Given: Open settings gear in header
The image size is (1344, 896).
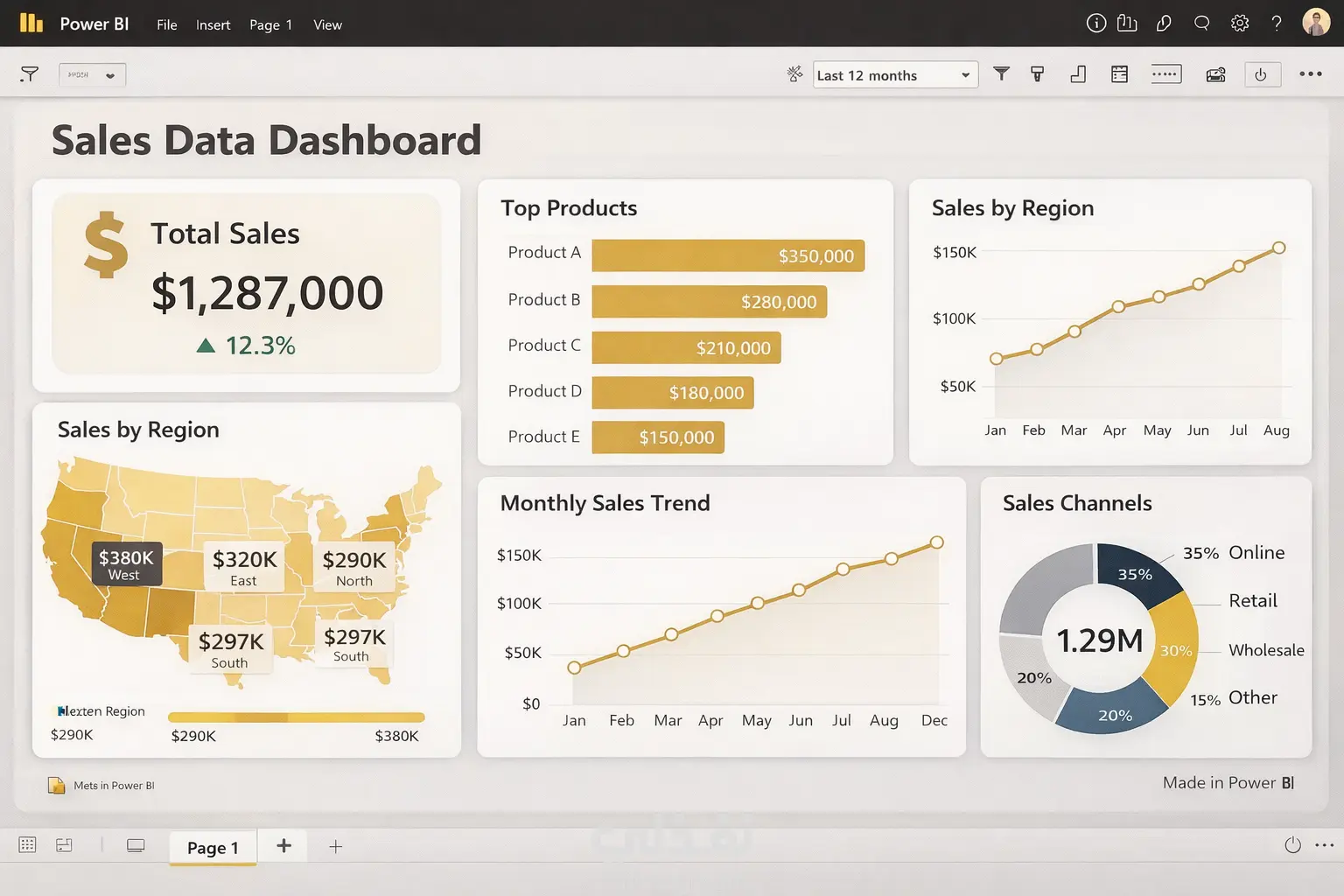Looking at the screenshot, I should [1240, 23].
